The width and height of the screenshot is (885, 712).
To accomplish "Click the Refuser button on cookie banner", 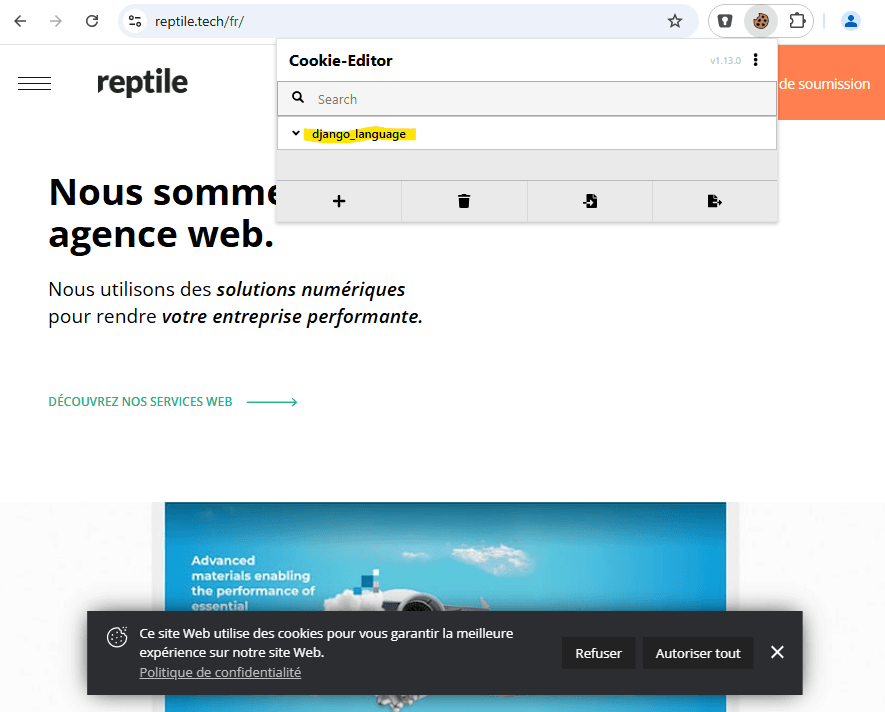I will (x=598, y=652).
